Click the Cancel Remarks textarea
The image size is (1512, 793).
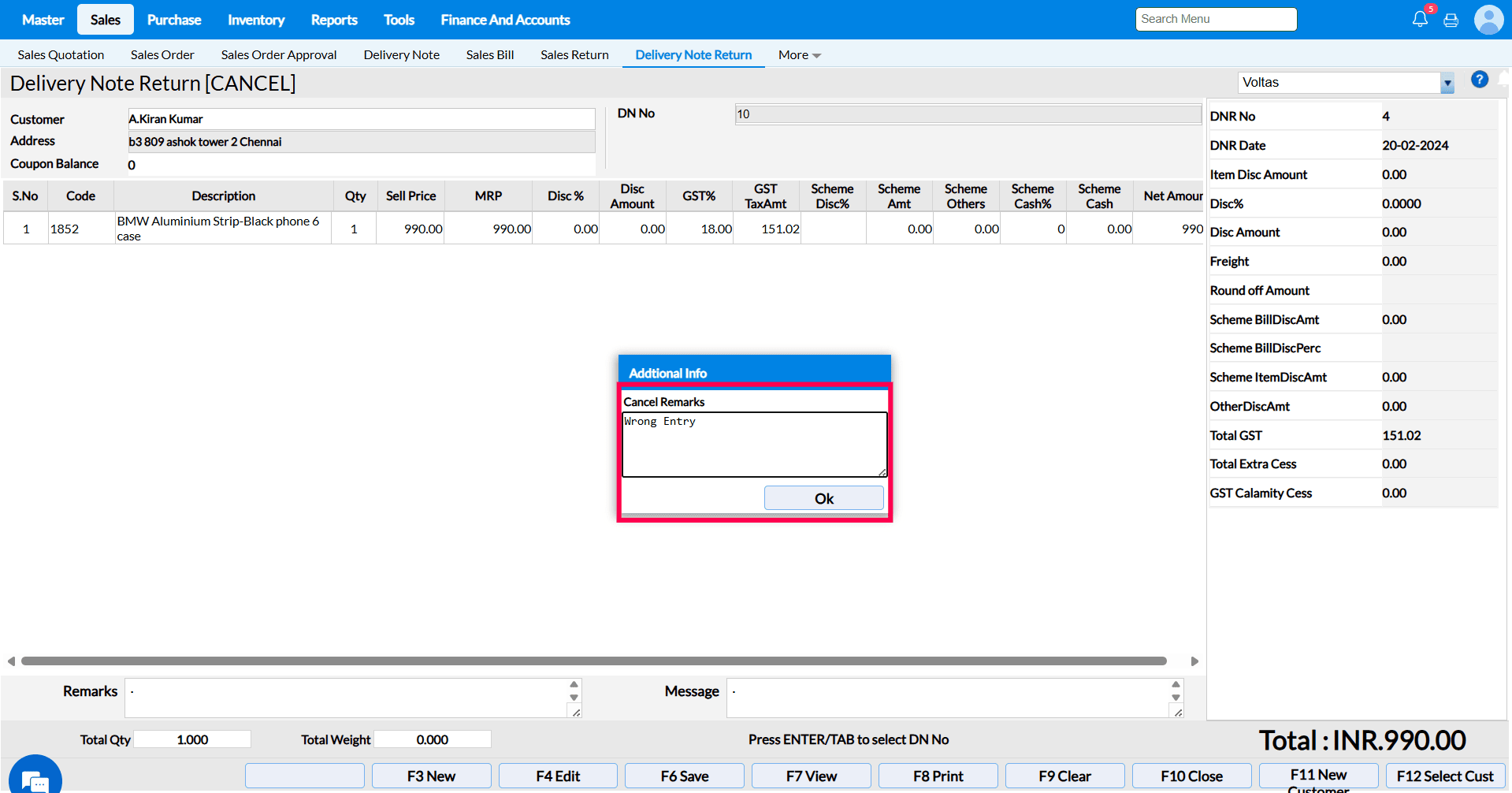pos(755,445)
